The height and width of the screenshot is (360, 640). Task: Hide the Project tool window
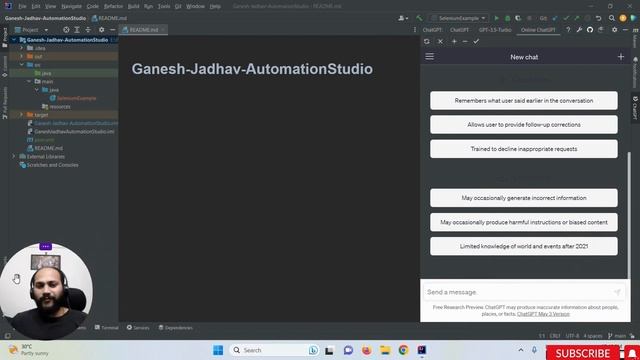[x=112, y=30]
